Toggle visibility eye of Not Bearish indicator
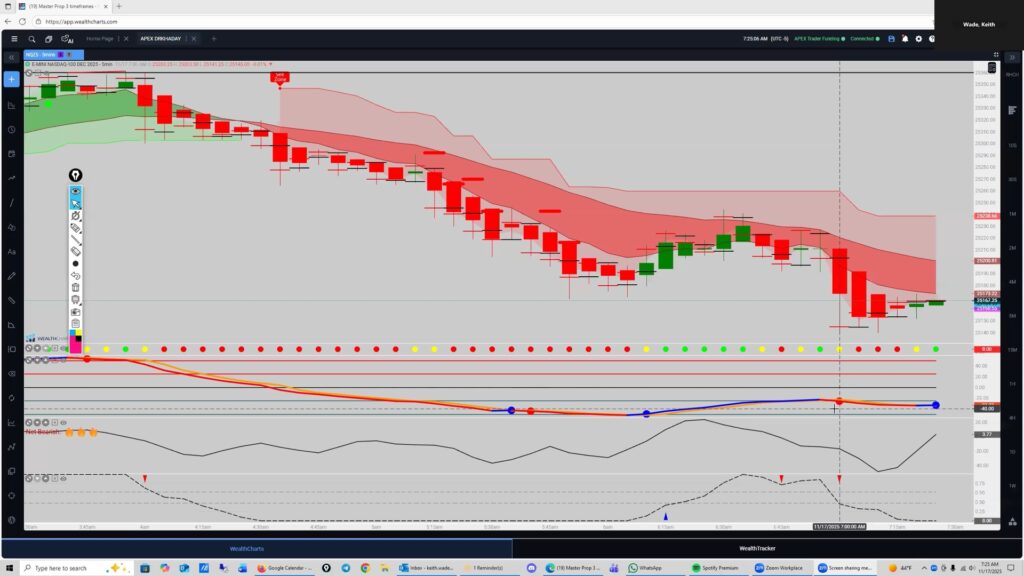 (x=63, y=423)
